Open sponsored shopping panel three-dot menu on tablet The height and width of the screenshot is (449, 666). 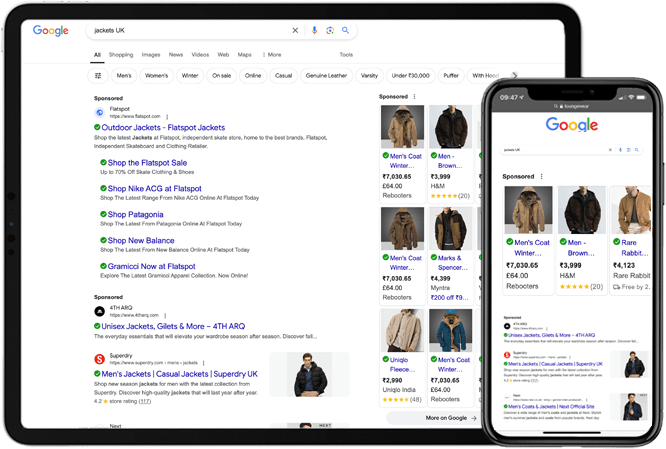tap(415, 96)
